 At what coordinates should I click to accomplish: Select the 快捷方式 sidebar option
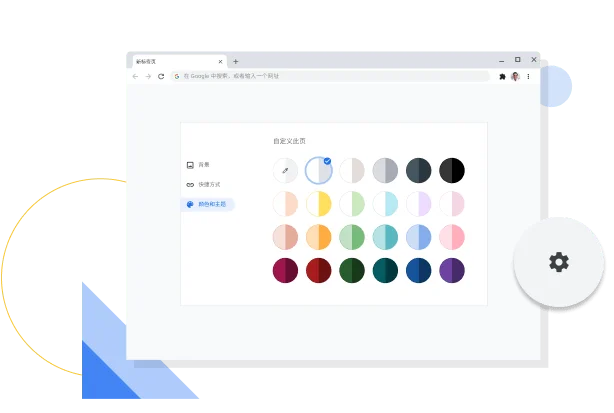pyautogui.click(x=209, y=184)
